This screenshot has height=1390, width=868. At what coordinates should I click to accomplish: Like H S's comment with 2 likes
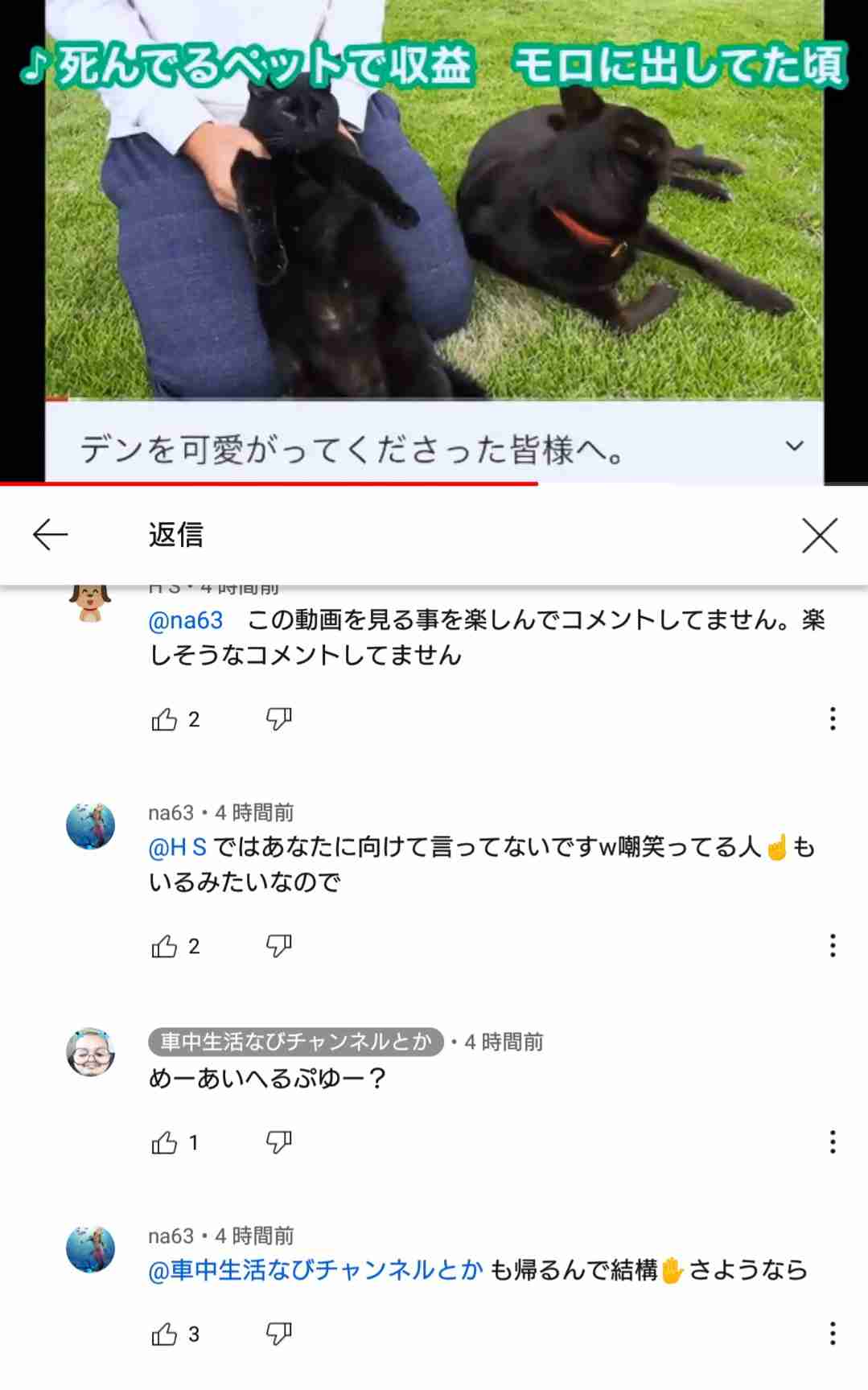[x=164, y=719]
